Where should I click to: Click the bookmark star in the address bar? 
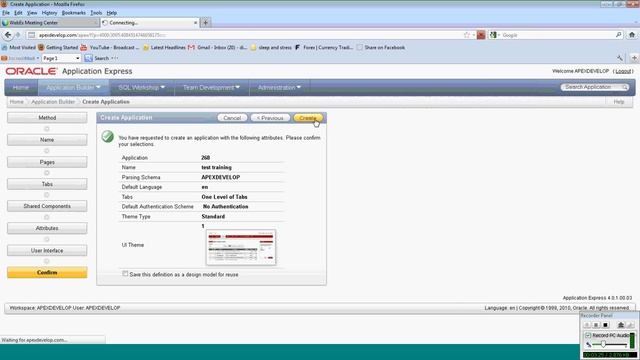point(467,35)
